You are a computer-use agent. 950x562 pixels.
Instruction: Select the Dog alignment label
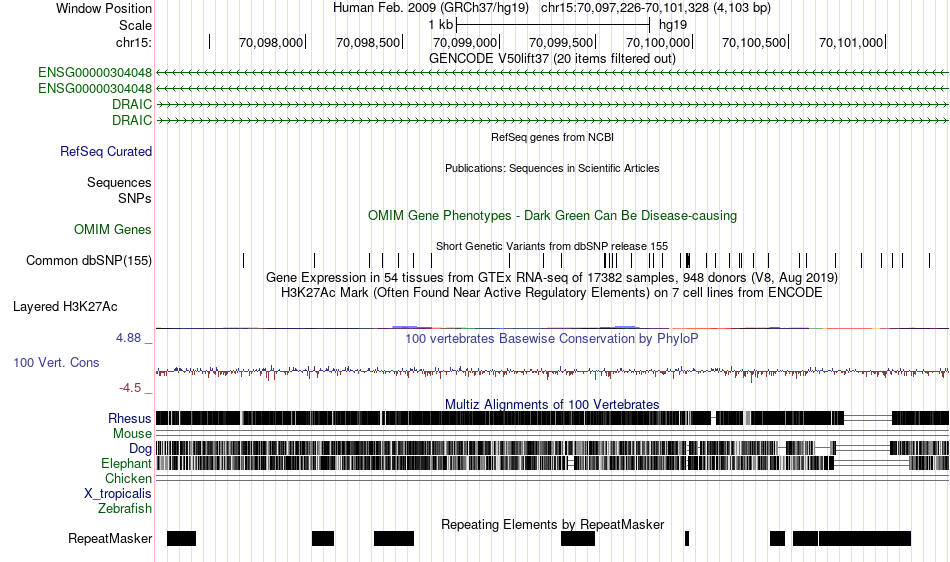tap(140, 448)
